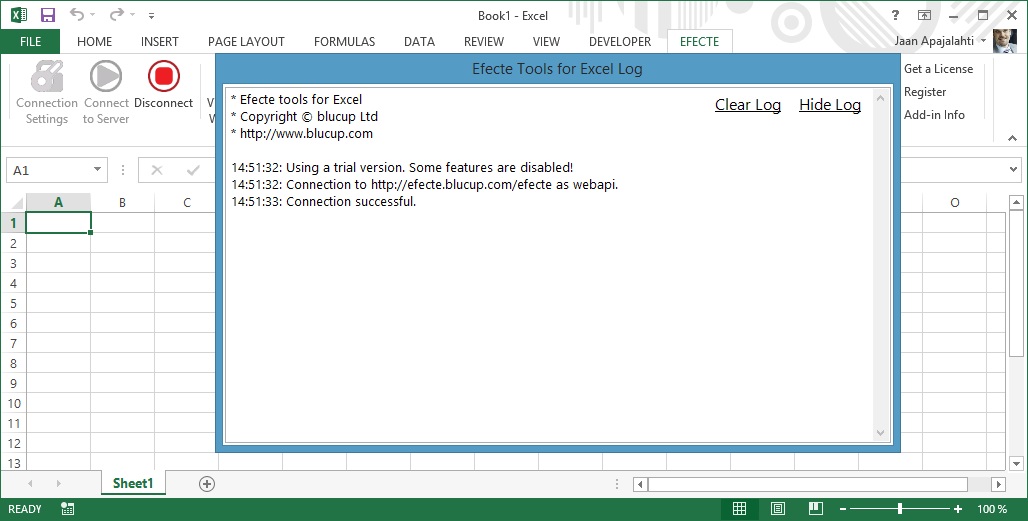The width and height of the screenshot is (1028, 521).
Task: Open the REVIEW tab
Action: [x=484, y=41]
